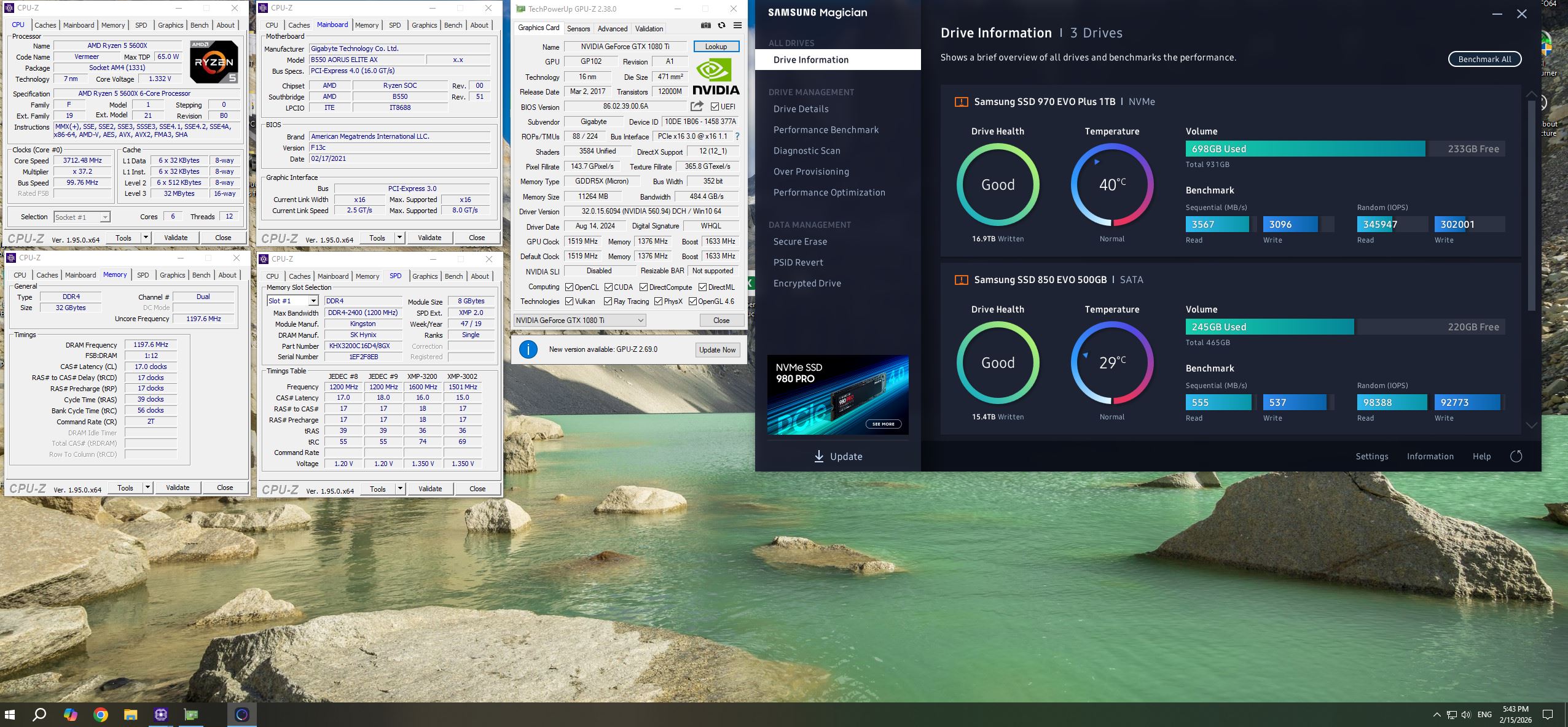Switch to the Sensors tab in GPU-Z
Screen dimensions: 1568x727
(578, 28)
